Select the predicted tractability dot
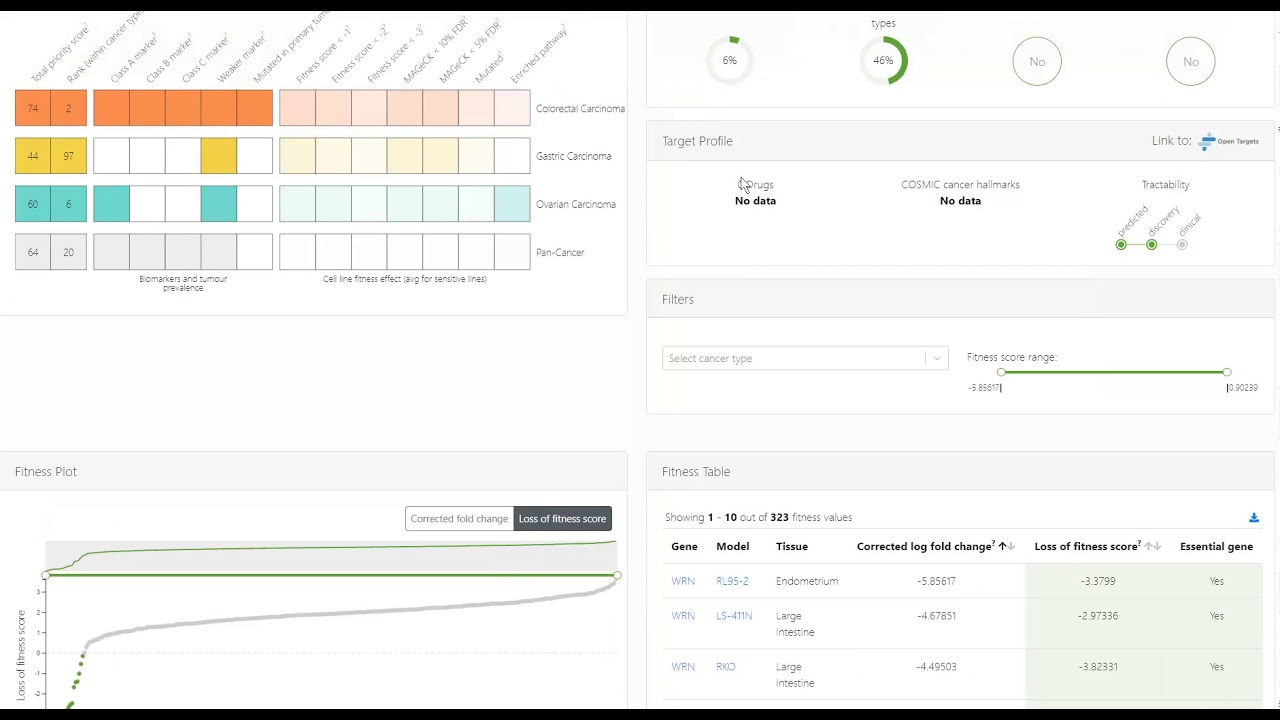This screenshot has width=1280, height=720. [1121, 245]
